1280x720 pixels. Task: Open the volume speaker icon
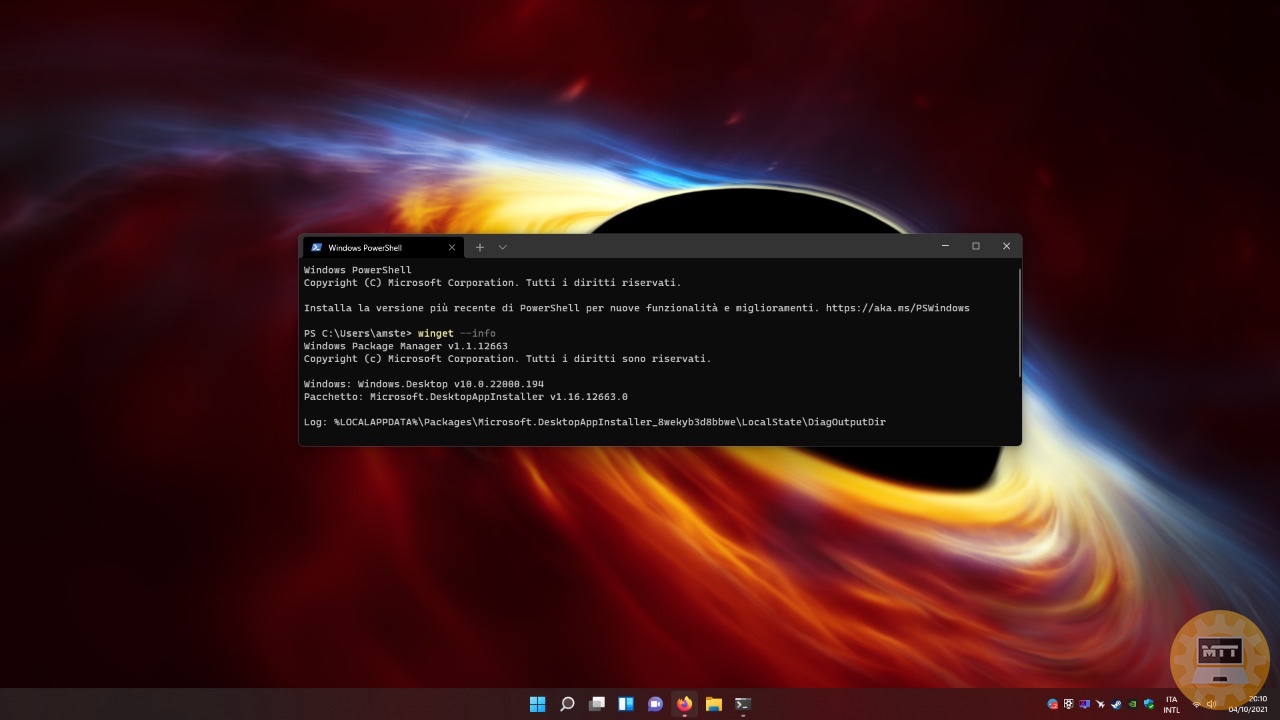(x=1211, y=704)
